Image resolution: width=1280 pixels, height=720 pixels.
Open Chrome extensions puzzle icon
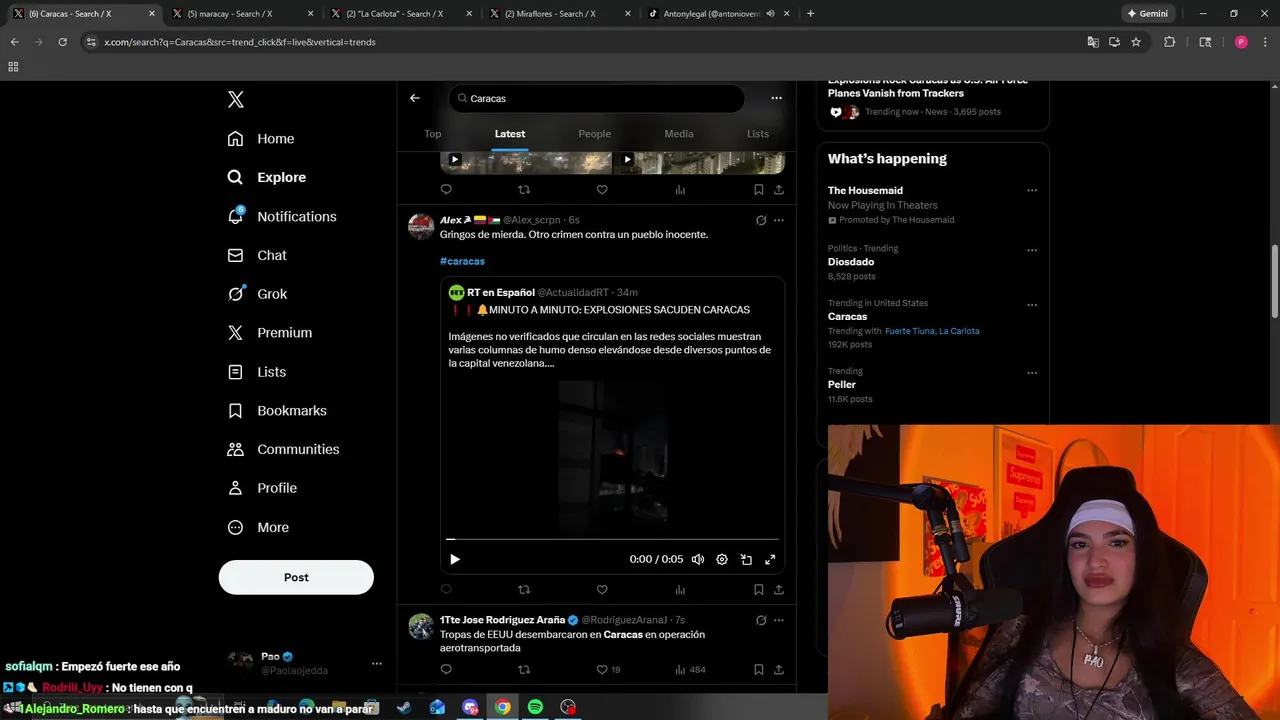point(1169,42)
